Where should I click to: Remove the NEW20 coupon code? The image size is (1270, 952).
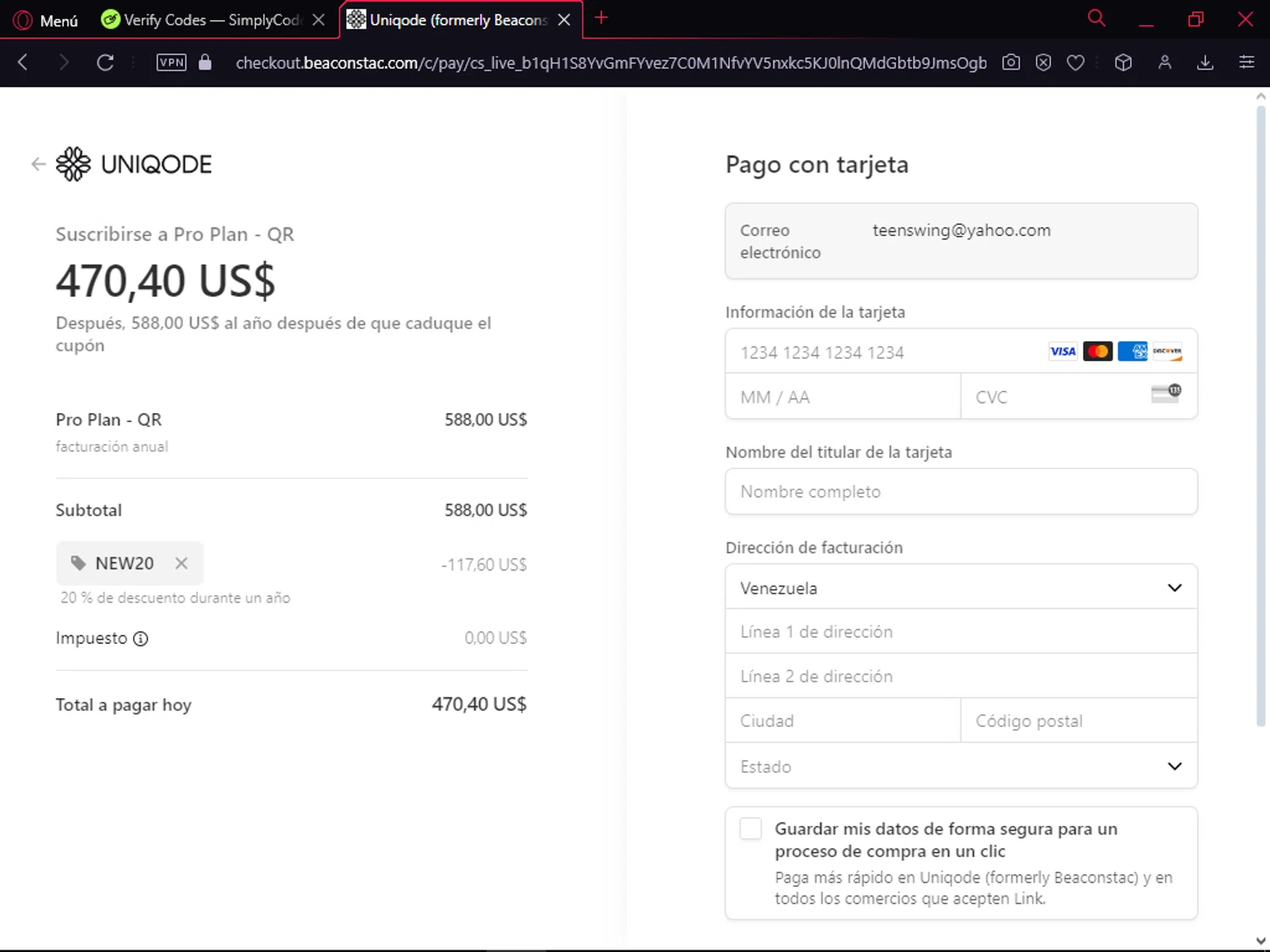click(x=181, y=563)
